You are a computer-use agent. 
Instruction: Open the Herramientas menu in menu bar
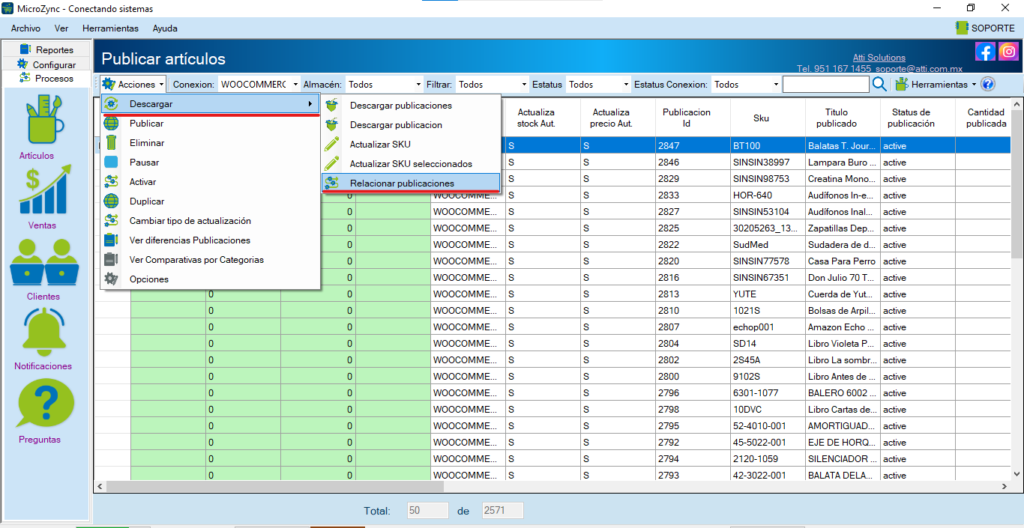(x=110, y=29)
